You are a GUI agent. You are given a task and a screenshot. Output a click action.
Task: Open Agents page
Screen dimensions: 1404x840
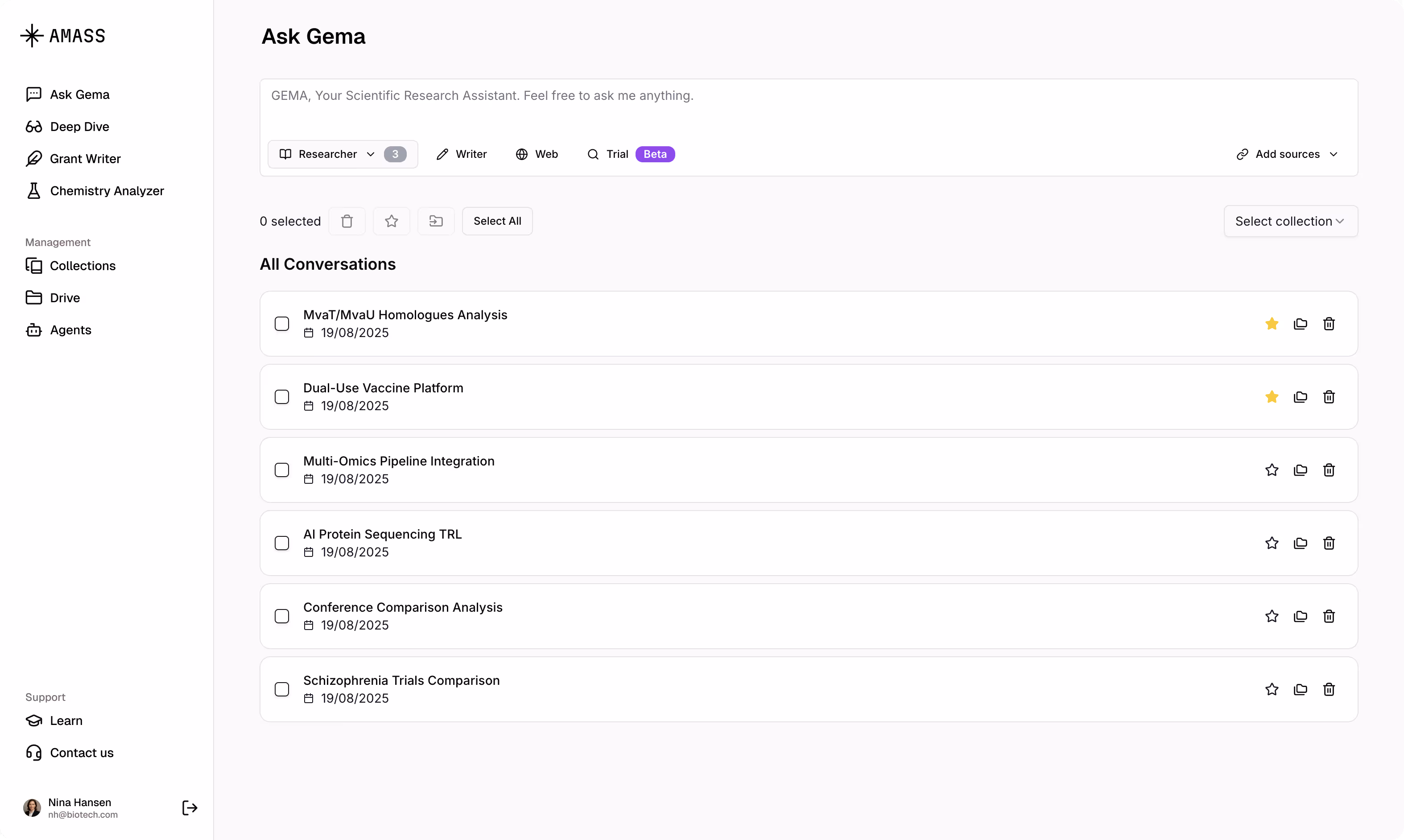[58, 330]
